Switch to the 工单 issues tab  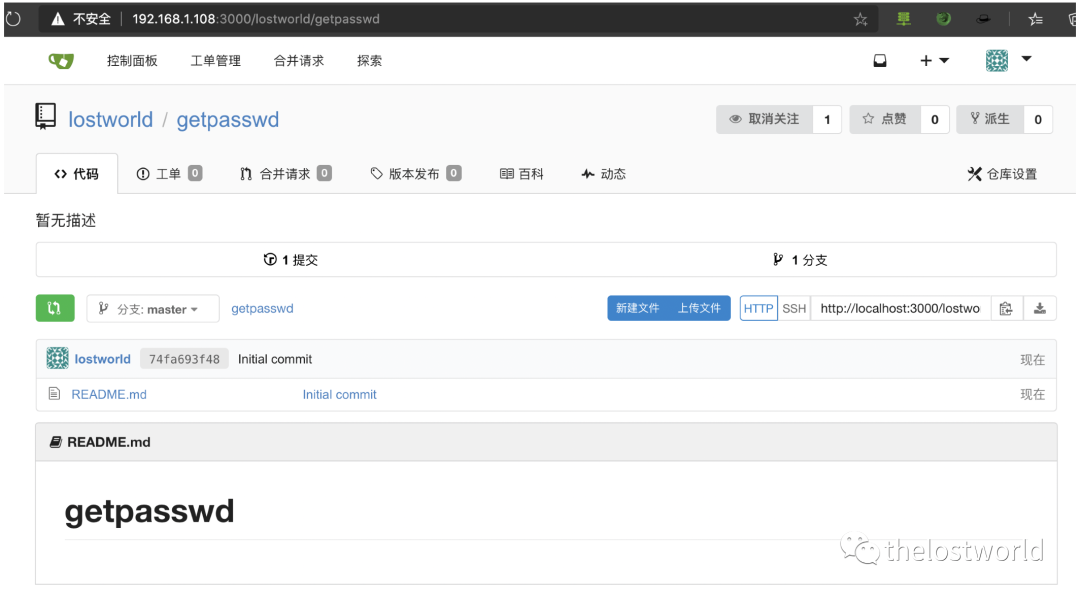pos(169,174)
